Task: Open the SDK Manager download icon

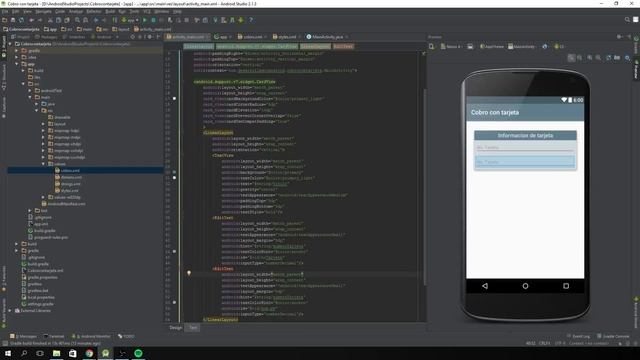Action: (241, 20)
